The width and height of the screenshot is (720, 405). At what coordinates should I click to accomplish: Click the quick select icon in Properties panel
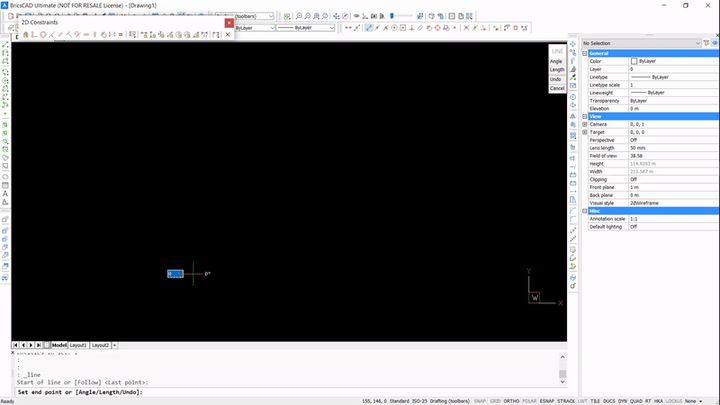coord(706,43)
